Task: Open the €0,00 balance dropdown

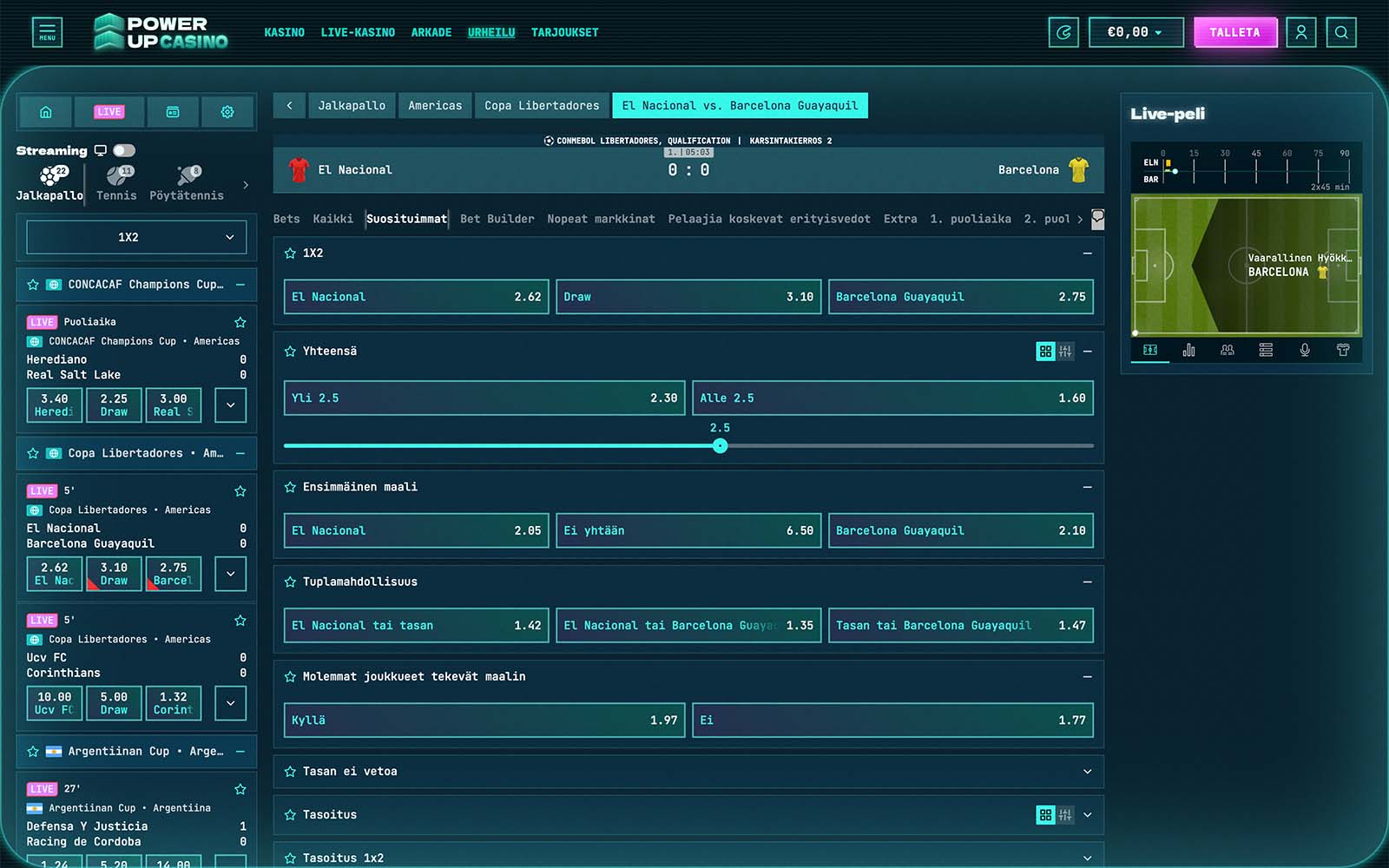Action: [x=1135, y=33]
